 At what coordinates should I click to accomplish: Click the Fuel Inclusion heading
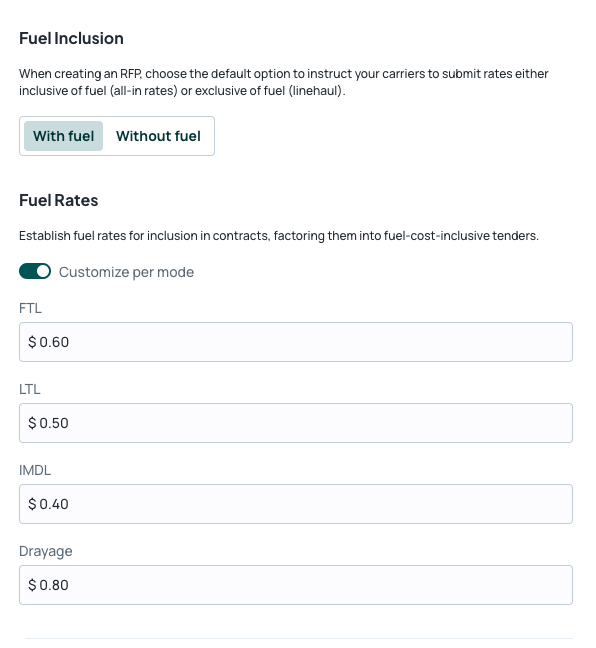pos(71,38)
